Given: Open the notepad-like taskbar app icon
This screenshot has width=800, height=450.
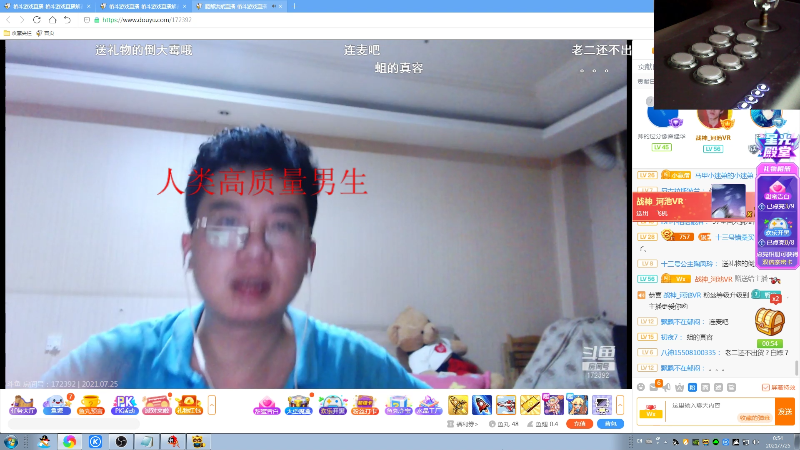Looking at the screenshot, I should [146, 441].
